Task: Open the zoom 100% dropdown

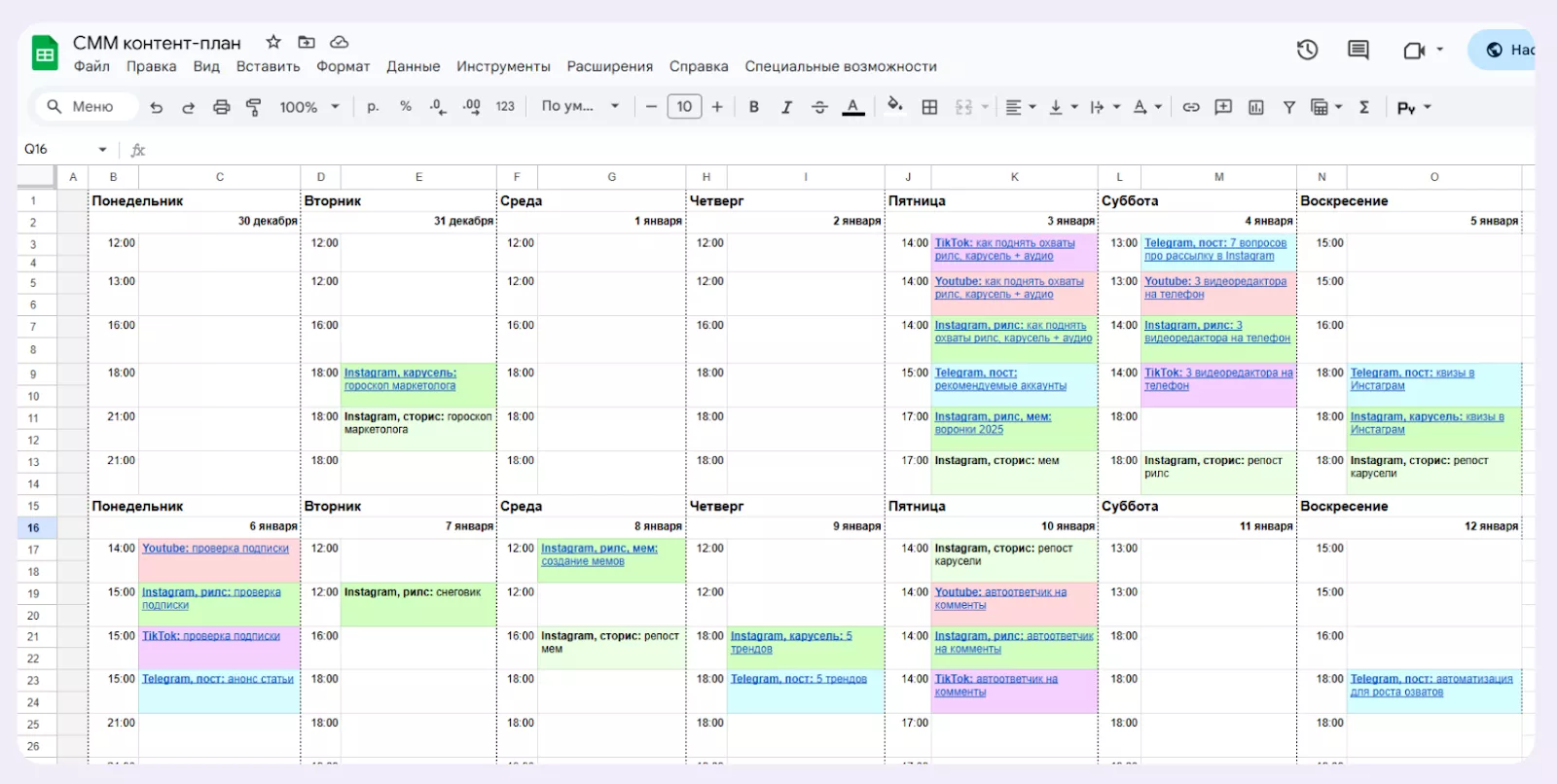Action: coord(309,107)
